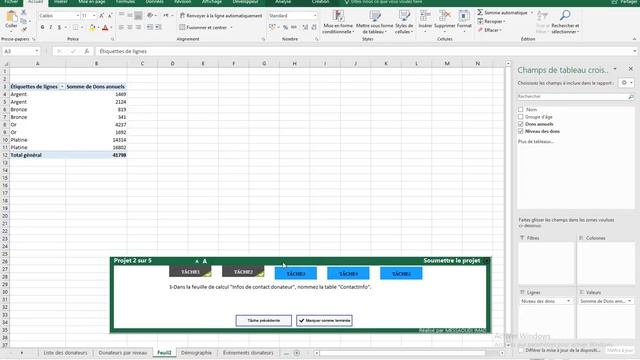
Task: Open the Démographie sheet tab
Action: (x=196, y=353)
